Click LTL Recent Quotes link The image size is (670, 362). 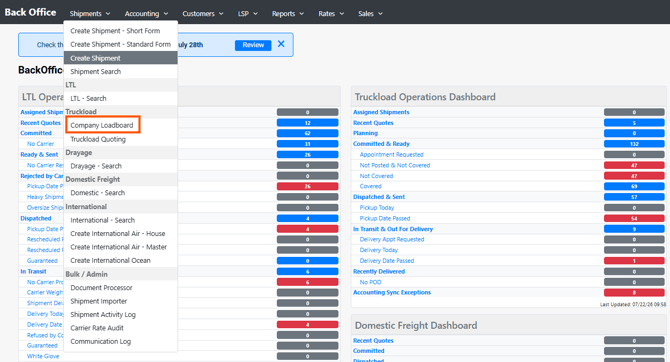click(x=41, y=123)
